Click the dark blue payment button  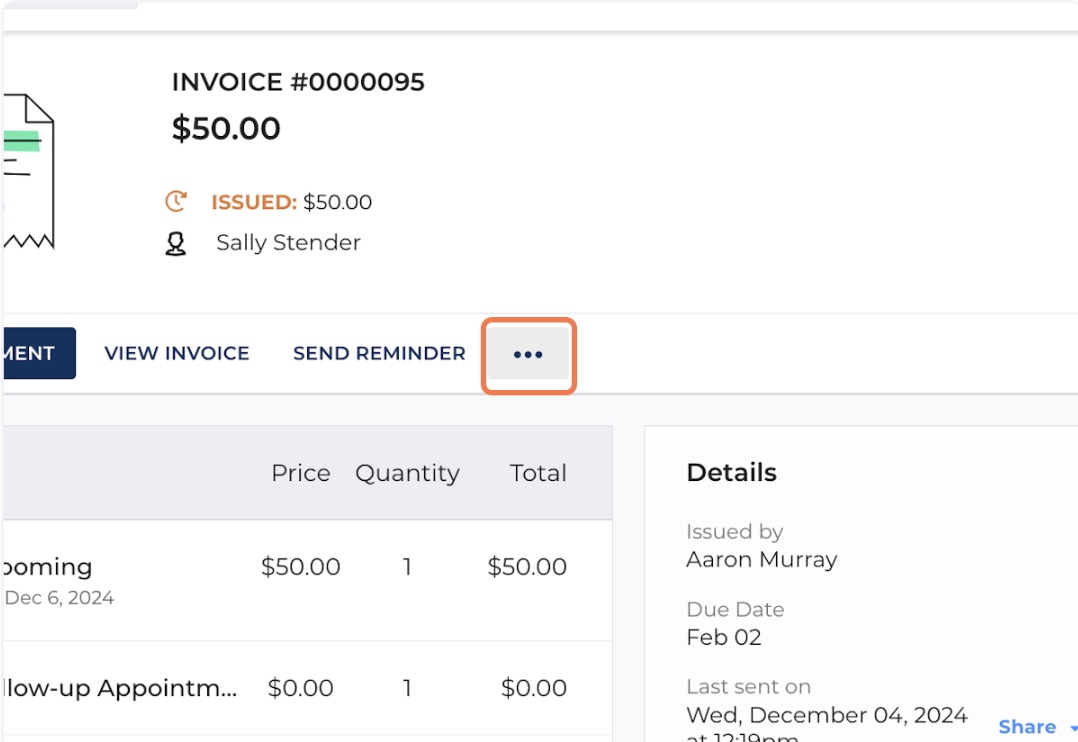(x=38, y=354)
